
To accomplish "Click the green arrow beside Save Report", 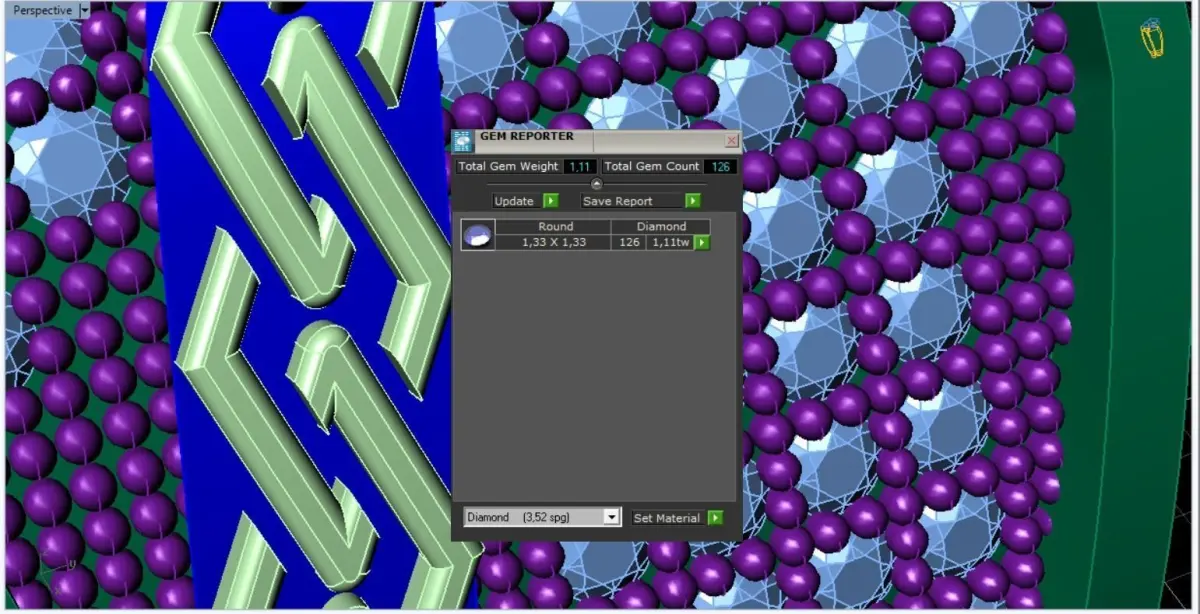I will [x=692, y=201].
